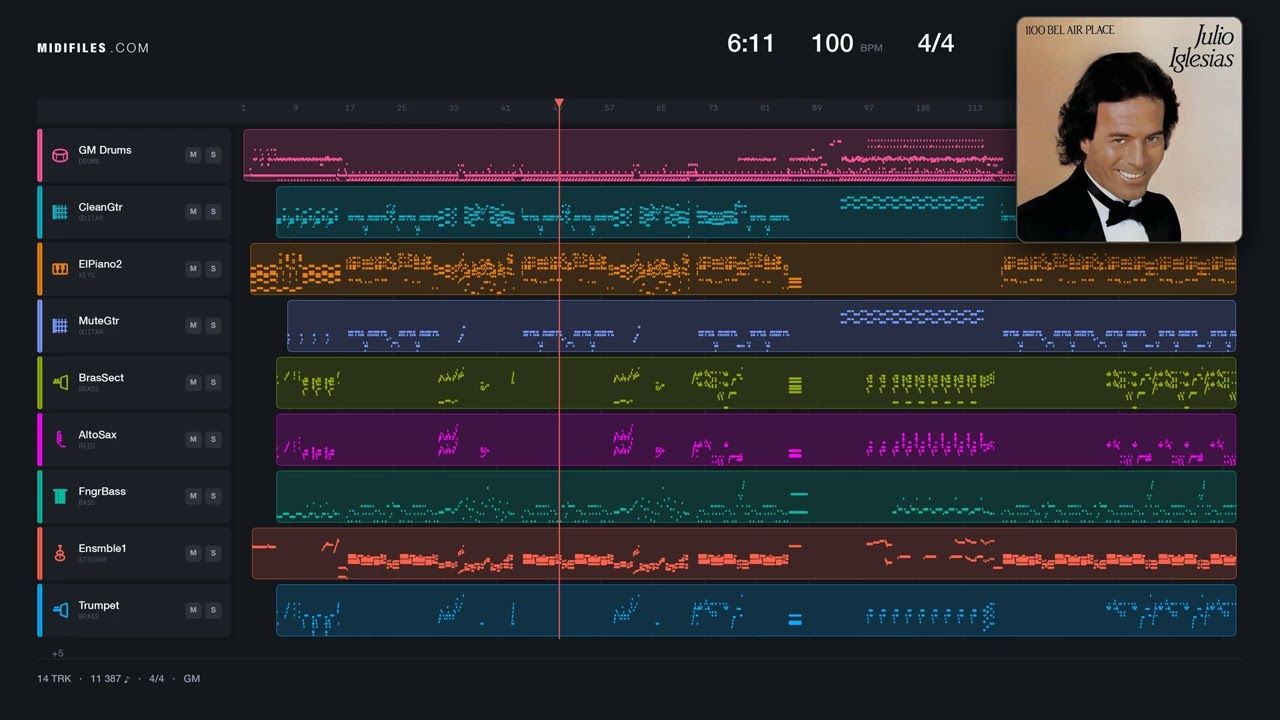Screen dimensions: 1280x720
Task: Click the GM Drums drum icon
Action: [60, 155]
